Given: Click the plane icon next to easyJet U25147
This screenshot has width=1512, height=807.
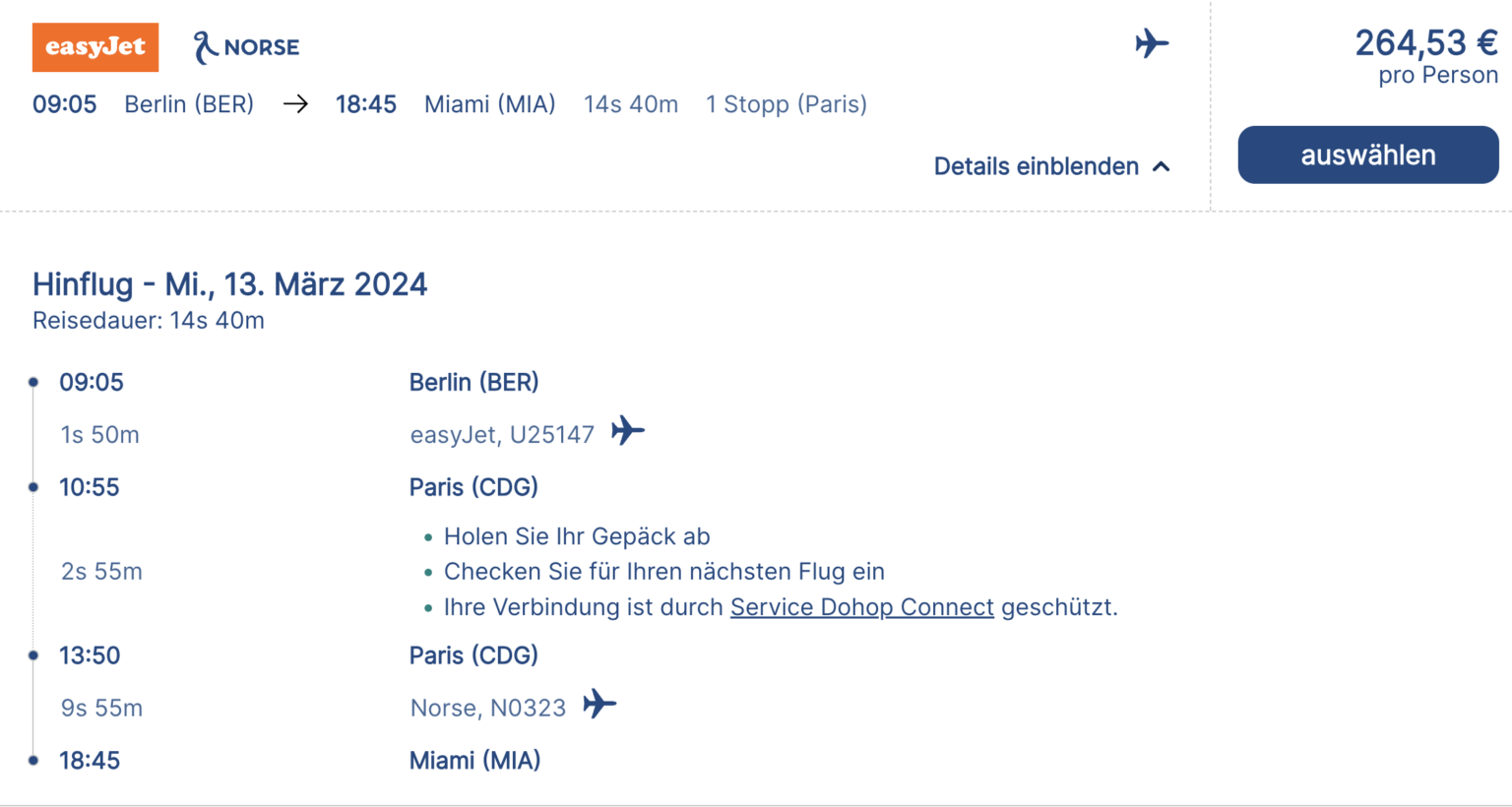Looking at the screenshot, I should (x=628, y=431).
